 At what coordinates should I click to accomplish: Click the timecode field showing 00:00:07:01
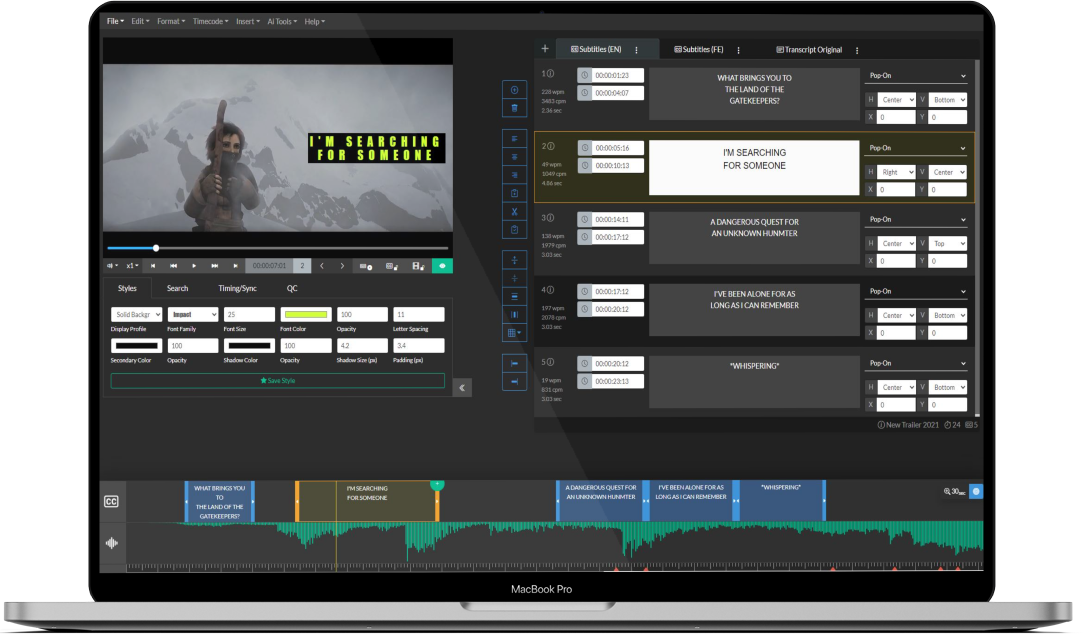[x=270, y=266]
